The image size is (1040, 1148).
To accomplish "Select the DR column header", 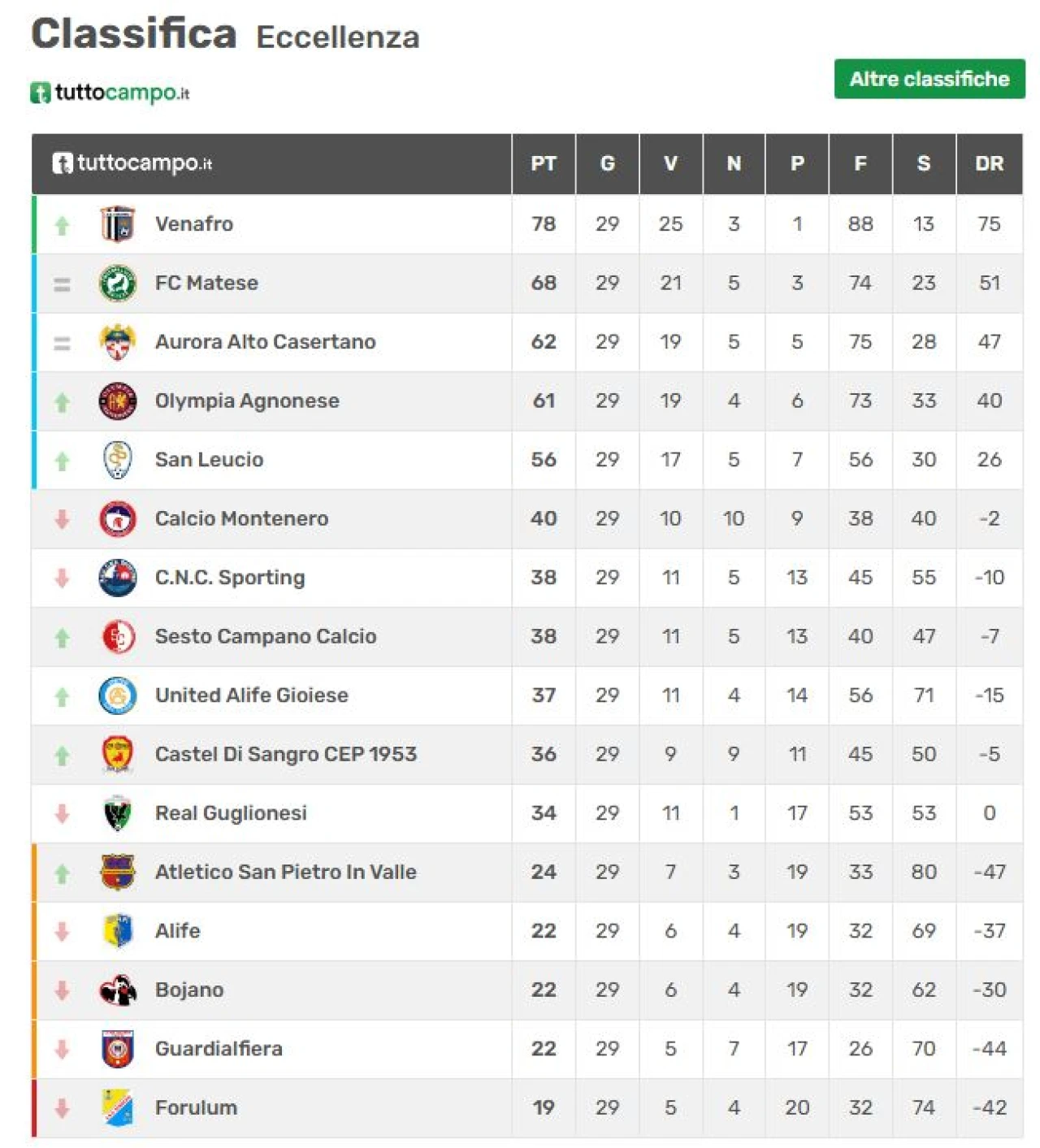I will click(989, 164).
